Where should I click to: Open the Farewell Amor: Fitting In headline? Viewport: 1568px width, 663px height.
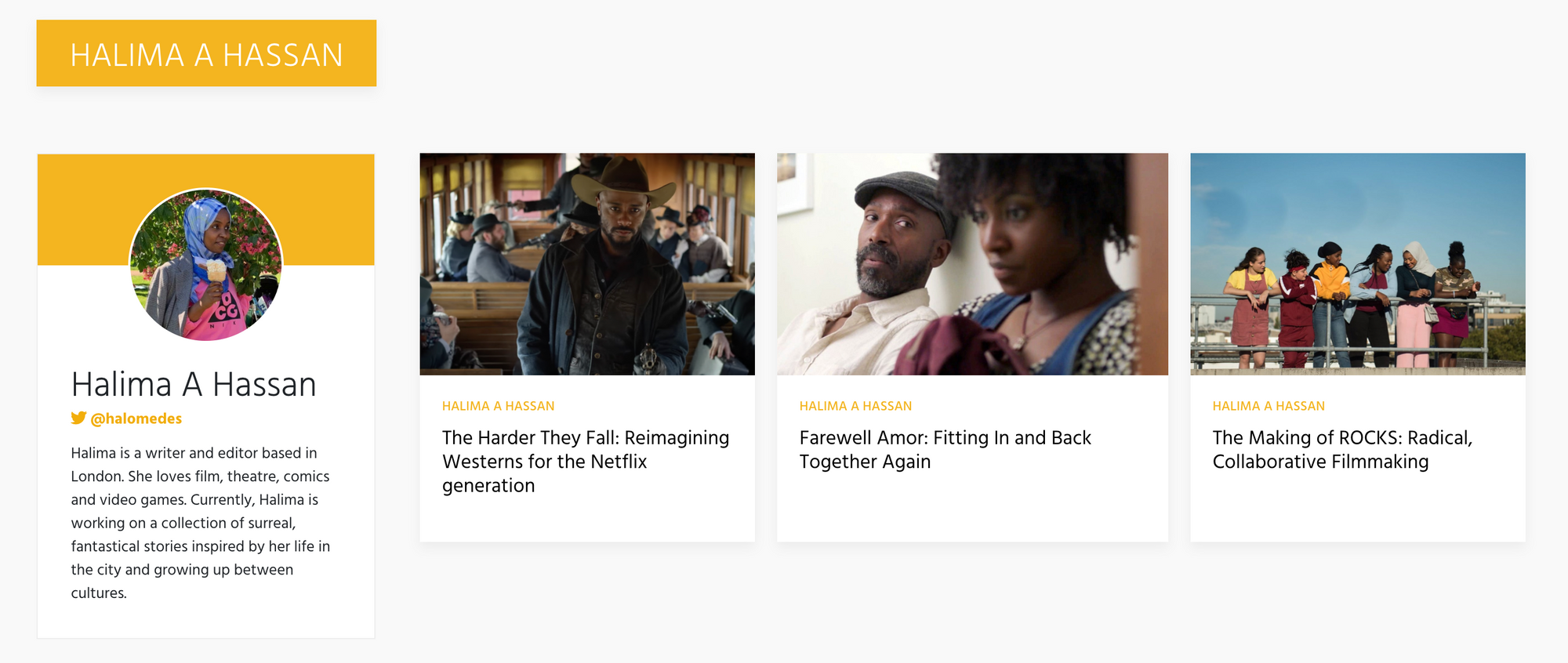pyautogui.click(x=945, y=450)
